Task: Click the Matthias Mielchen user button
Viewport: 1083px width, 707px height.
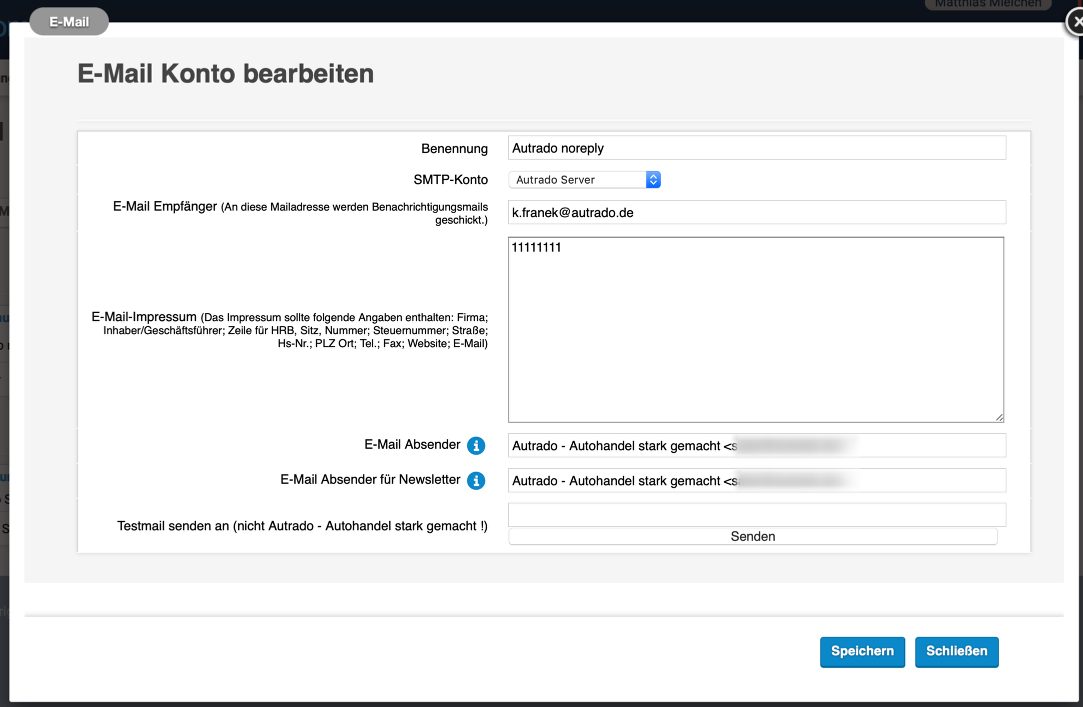Action: [x=988, y=4]
